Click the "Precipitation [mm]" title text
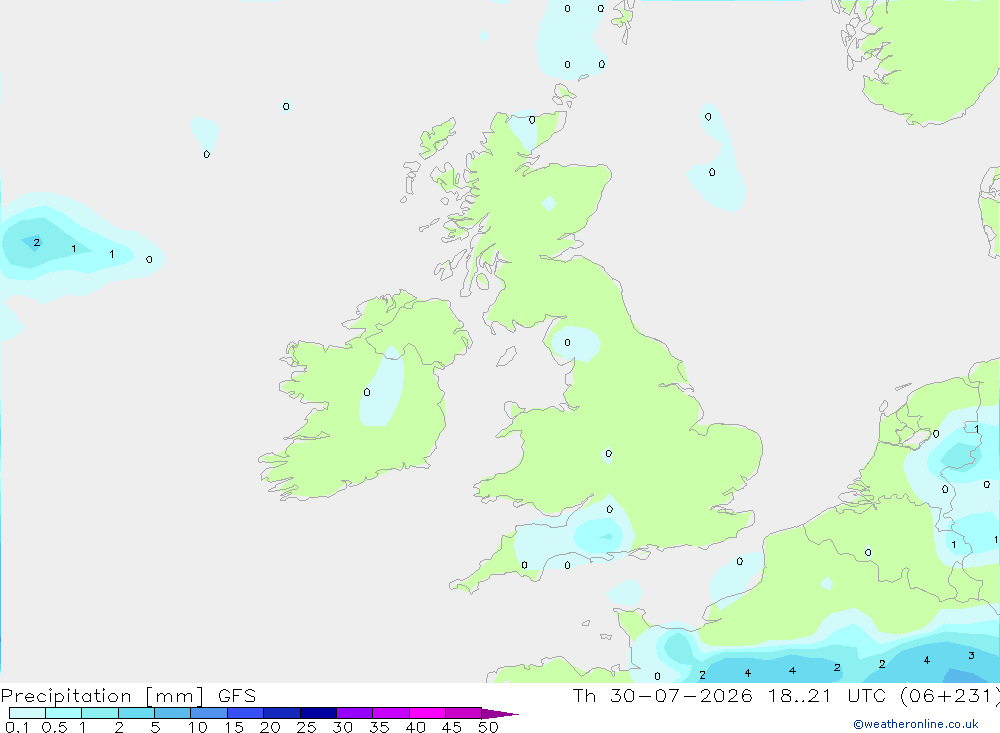The height and width of the screenshot is (733, 1000). point(102,696)
